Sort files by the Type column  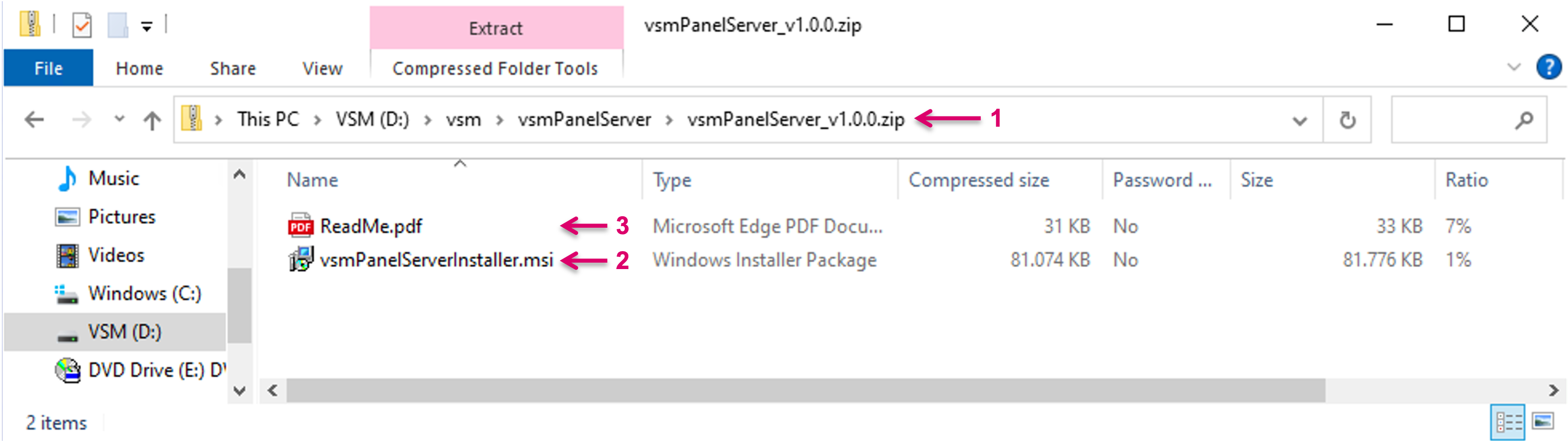point(672,180)
